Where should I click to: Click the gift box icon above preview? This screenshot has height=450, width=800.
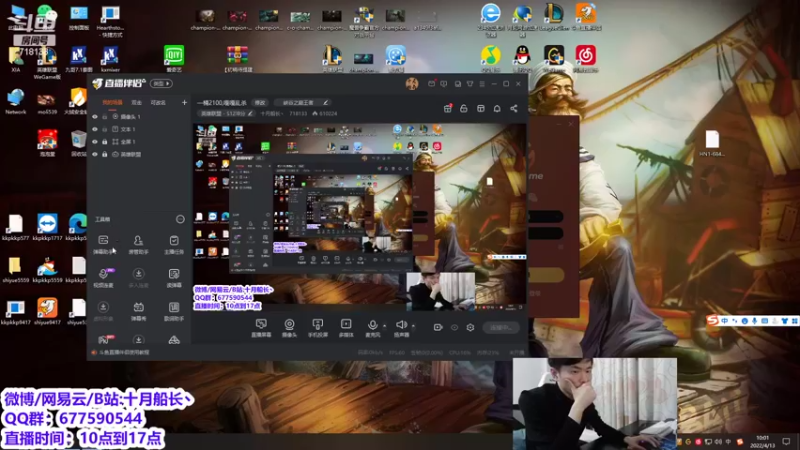[447, 108]
